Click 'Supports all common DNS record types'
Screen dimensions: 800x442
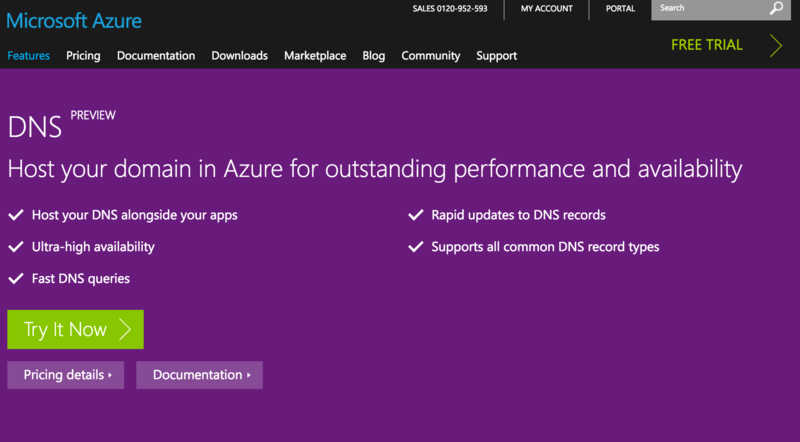[x=545, y=247]
